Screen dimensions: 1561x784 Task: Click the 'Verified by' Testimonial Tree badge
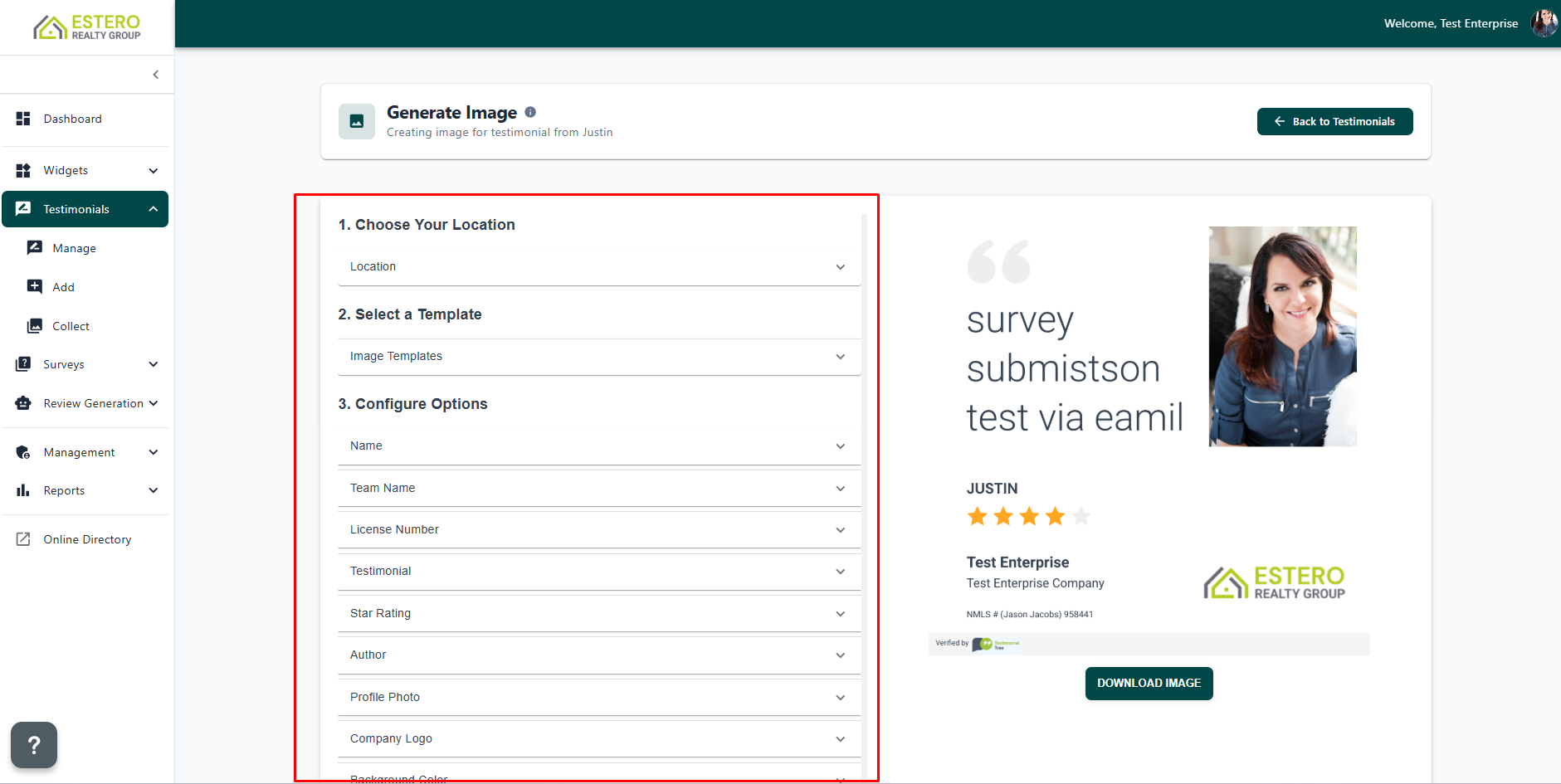(978, 644)
